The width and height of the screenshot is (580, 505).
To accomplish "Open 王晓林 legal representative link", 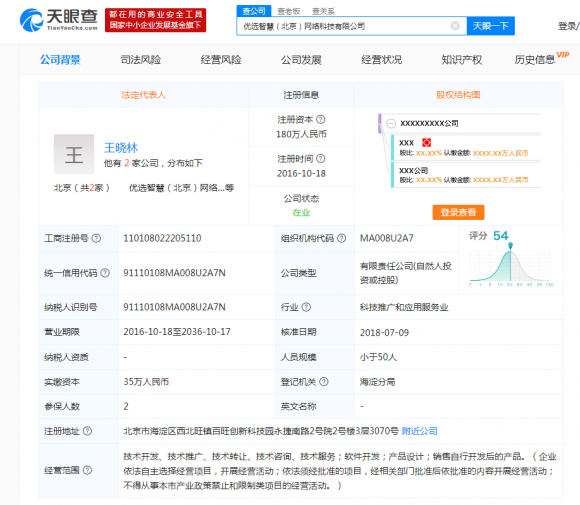I will [121, 148].
